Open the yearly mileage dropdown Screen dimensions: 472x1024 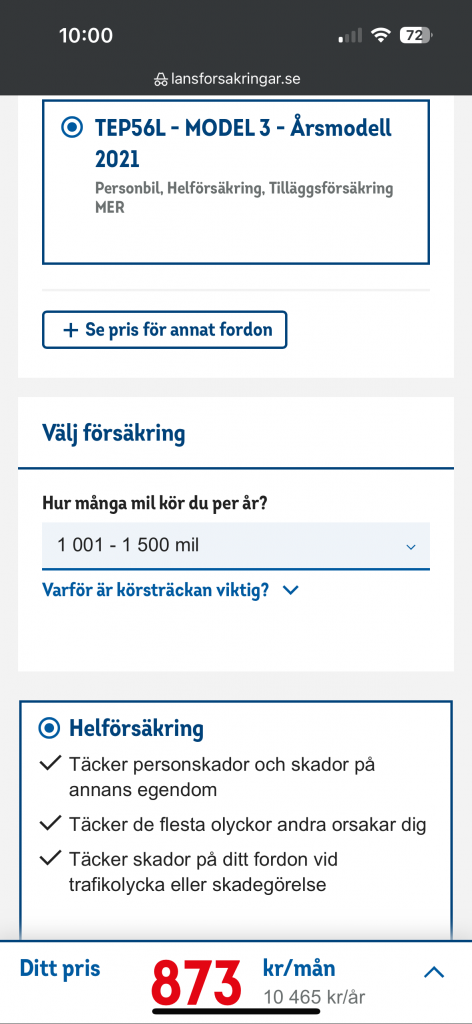click(x=236, y=545)
